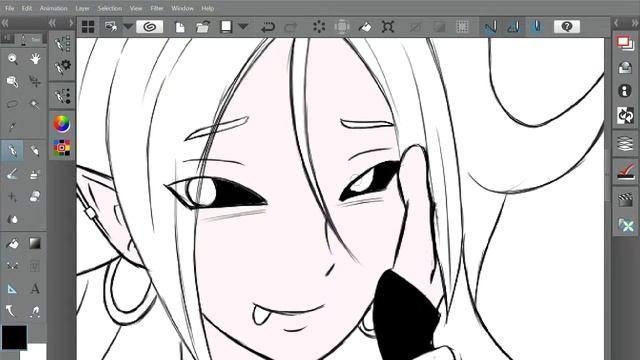Click the black main color swatch
Image resolution: width=640 pixels, height=360 pixels.
coord(14,338)
